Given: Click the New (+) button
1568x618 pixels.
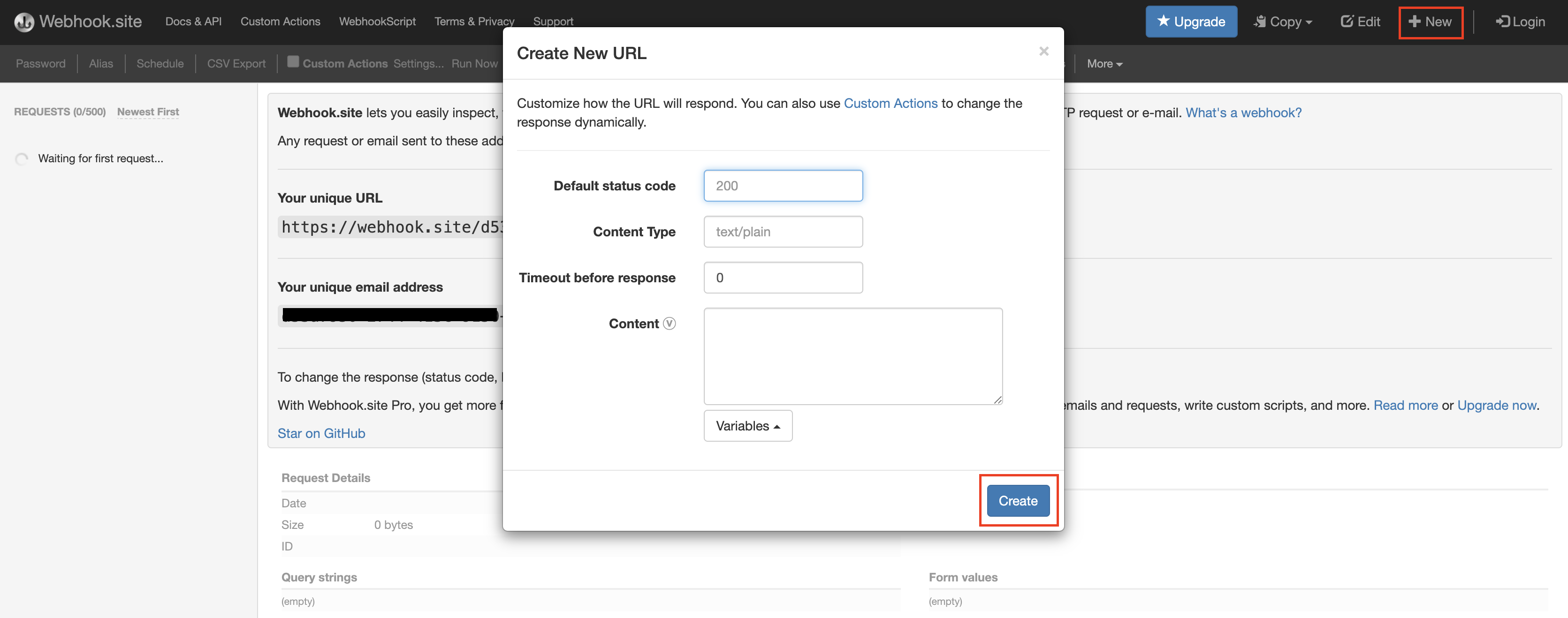Looking at the screenshot, I should pyautogui.click(x=1430, y=22).
